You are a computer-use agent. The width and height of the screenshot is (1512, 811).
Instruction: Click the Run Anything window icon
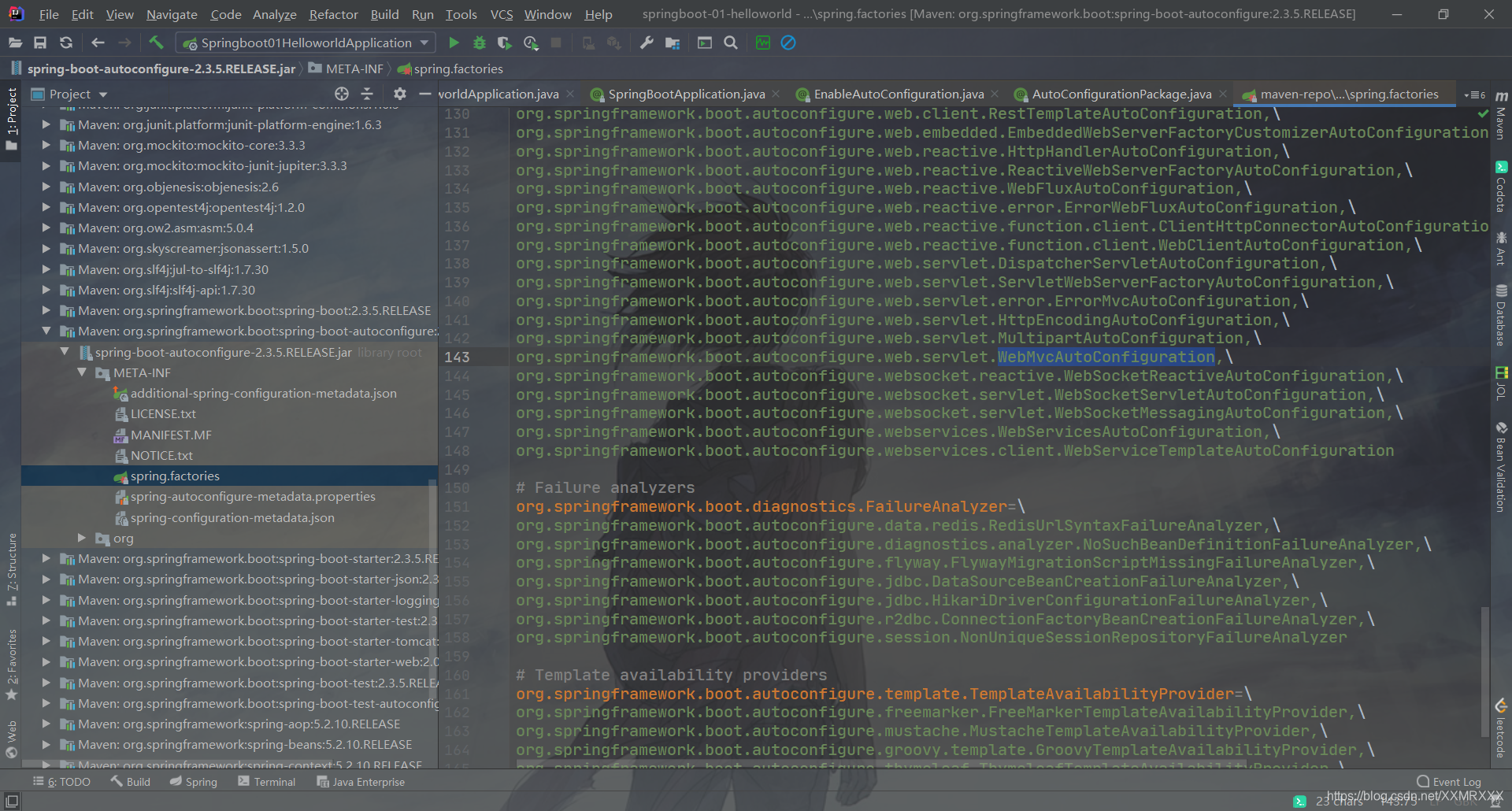click(x=705, y=43)
